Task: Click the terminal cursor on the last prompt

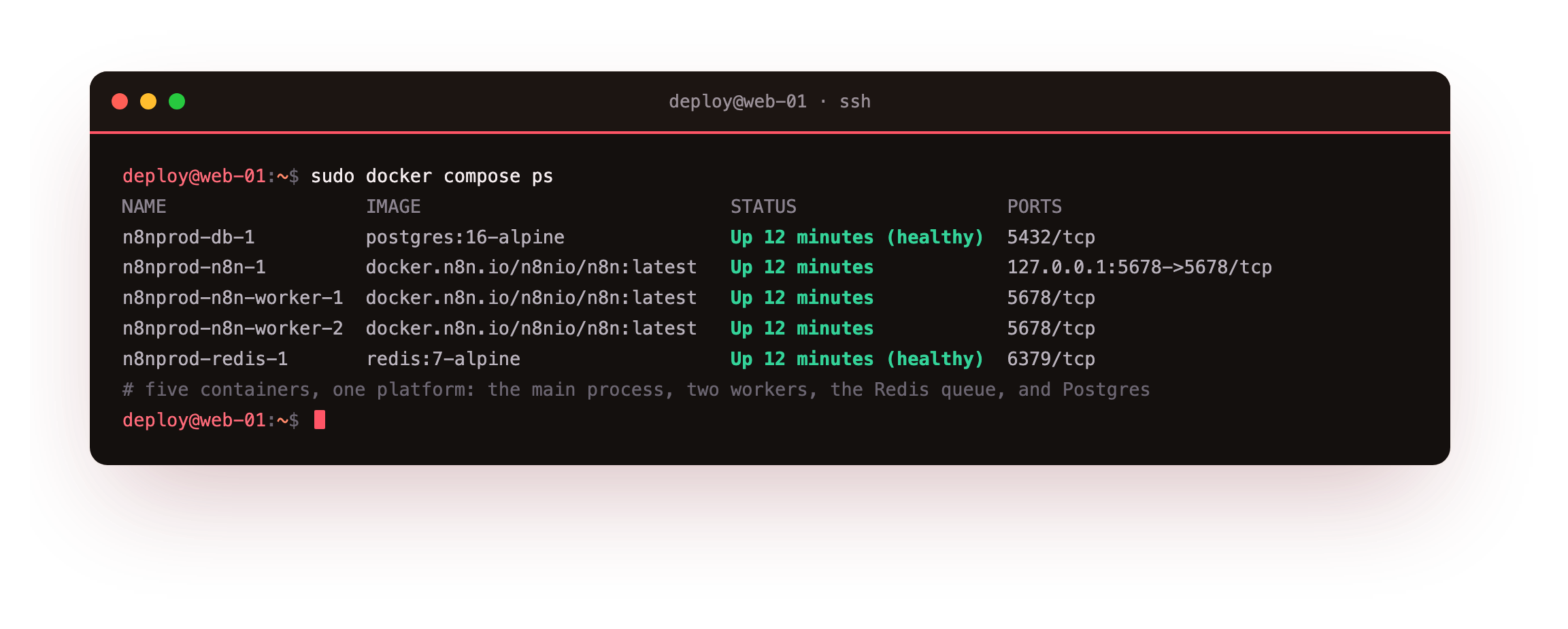Action: pos(320,420)
